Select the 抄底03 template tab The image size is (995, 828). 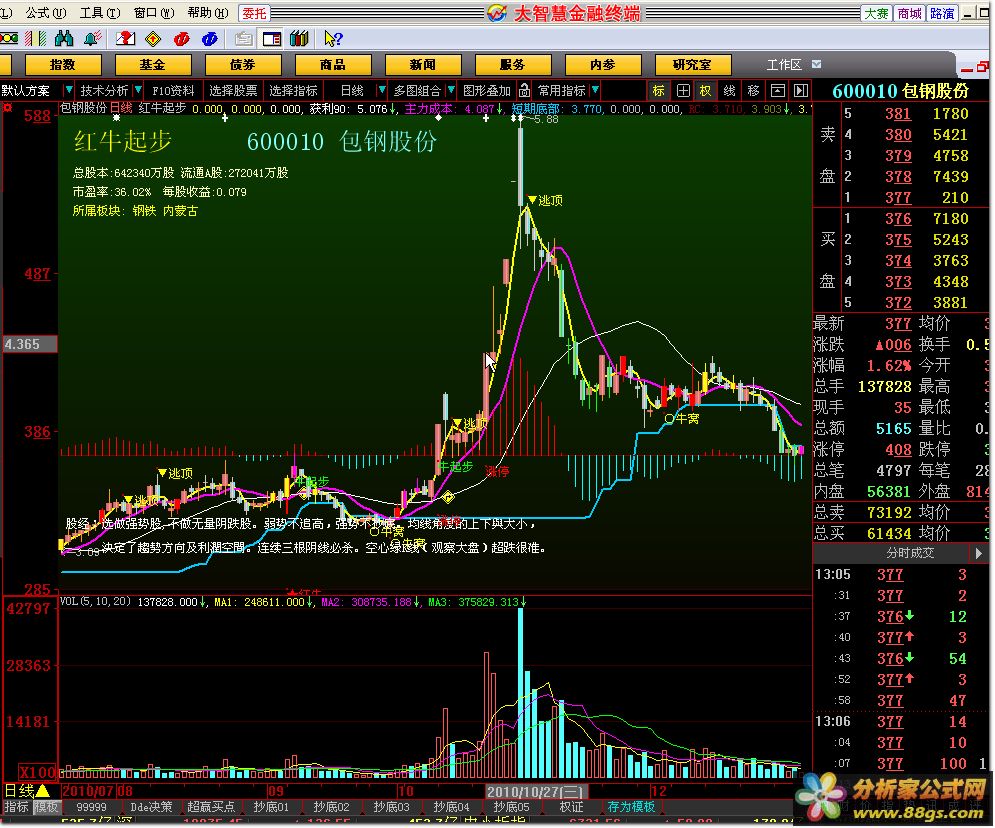[x=391, y=806]
